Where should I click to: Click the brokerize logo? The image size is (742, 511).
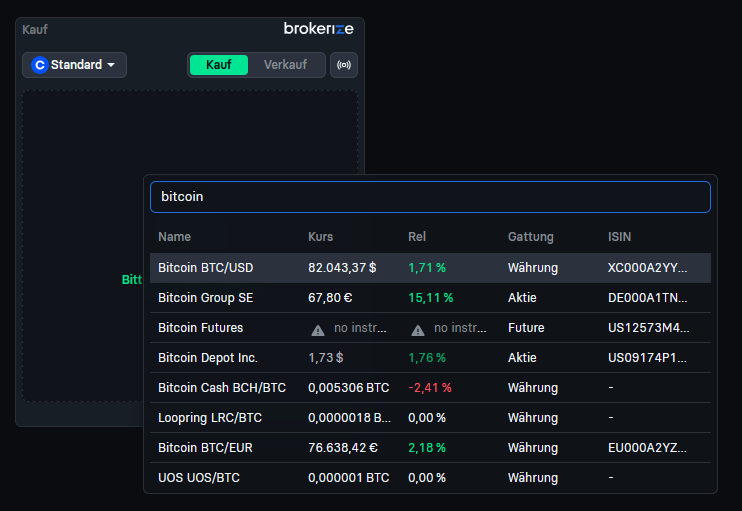pos(318,29)
